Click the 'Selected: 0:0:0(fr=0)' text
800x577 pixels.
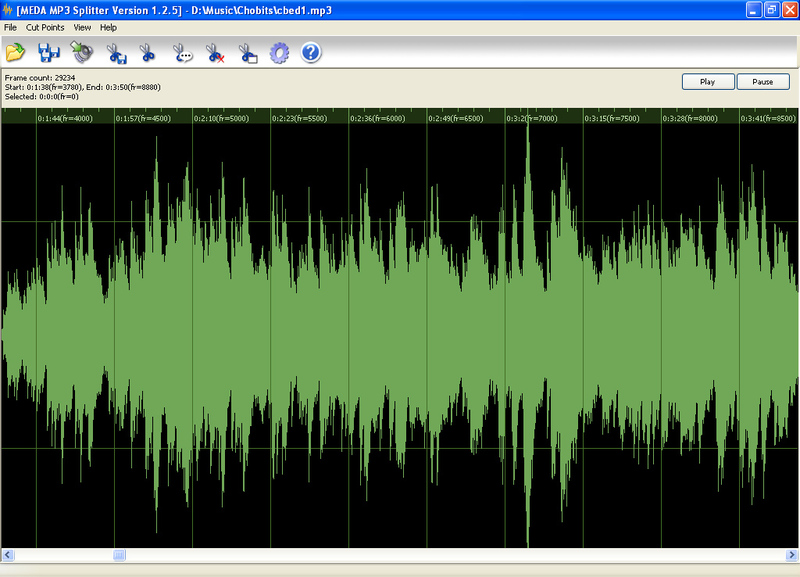click(42, 96)
